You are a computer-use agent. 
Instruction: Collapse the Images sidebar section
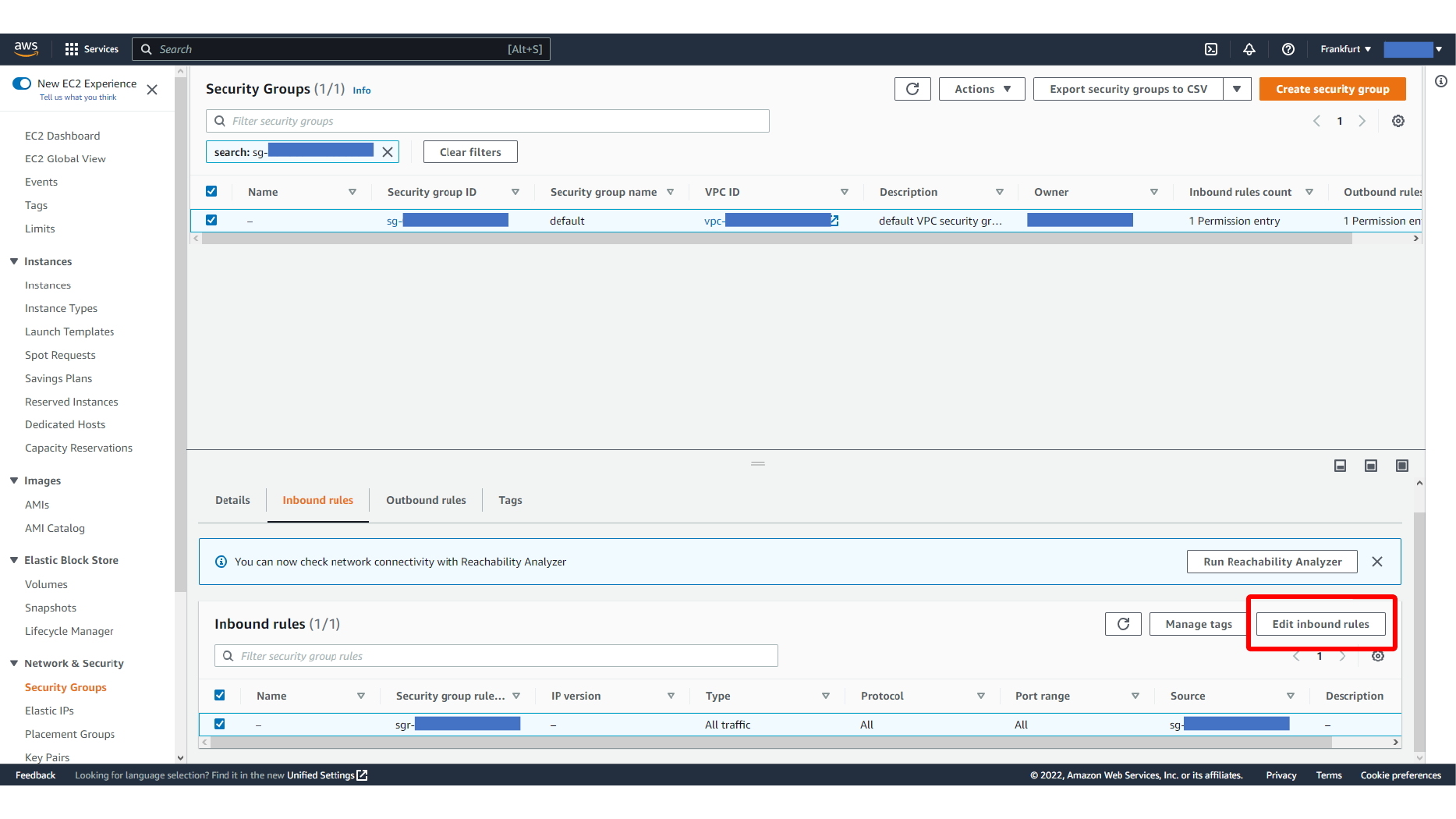pos(14,480)
